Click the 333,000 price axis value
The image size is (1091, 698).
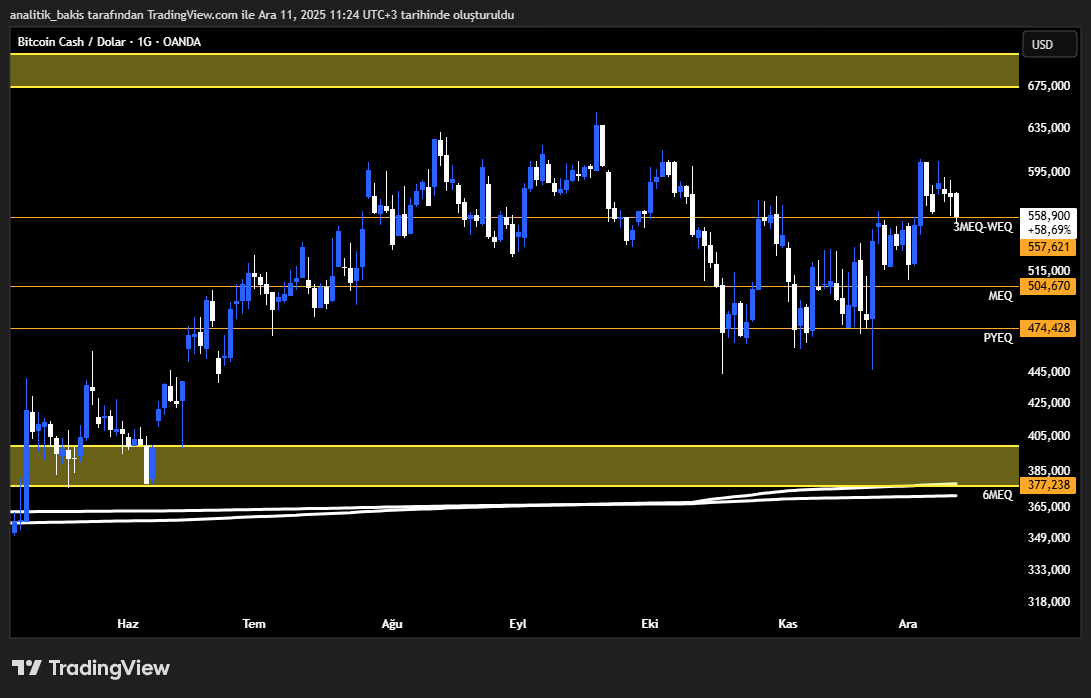tap(1049, 570)
